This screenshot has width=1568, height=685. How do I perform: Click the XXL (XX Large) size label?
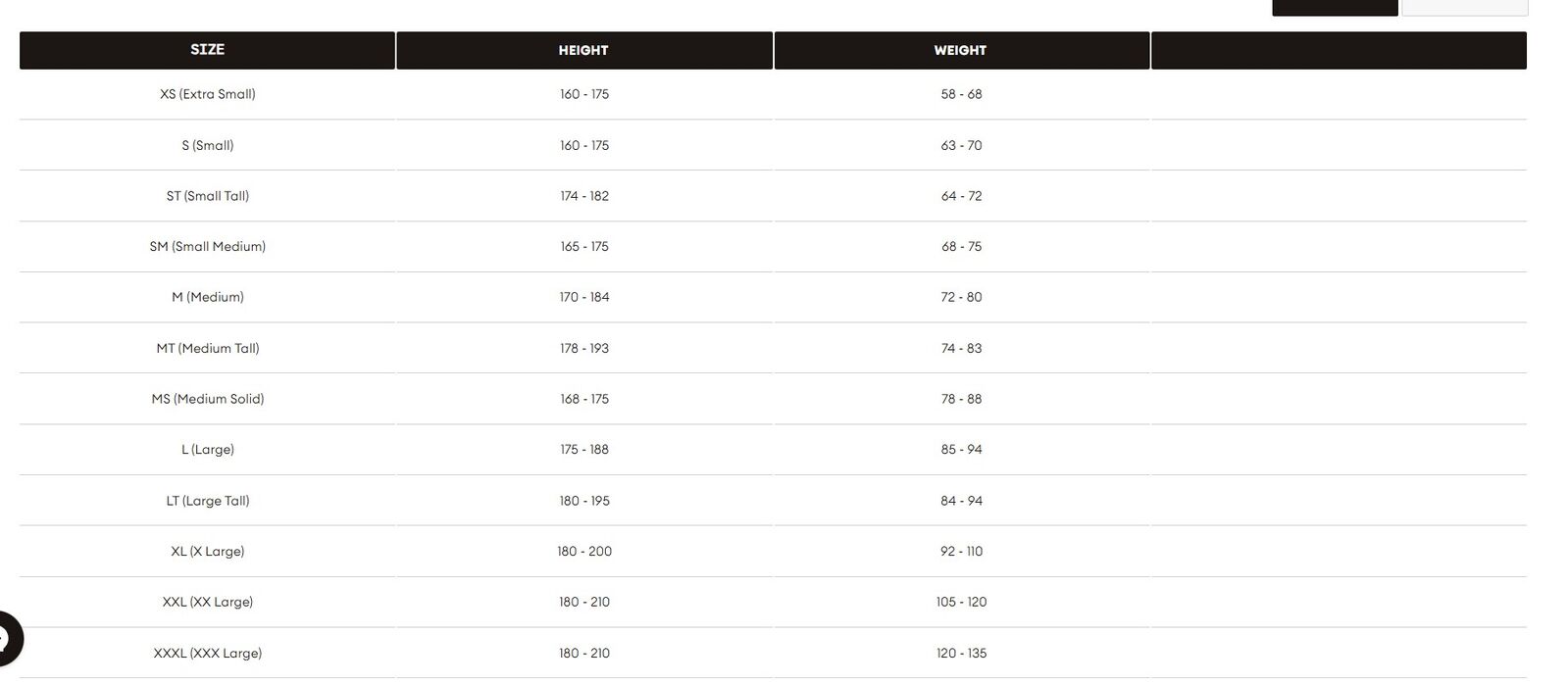(x=207, y=602)
